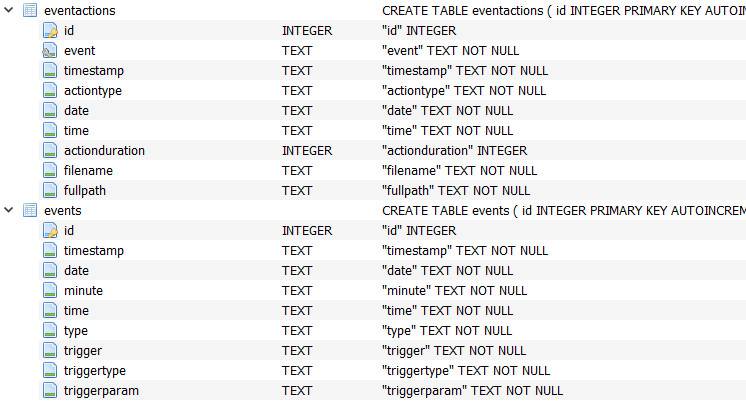Screen dimensions: 746x403
Task: Click the eventactions id primary key icon
Action: coord(51,30)
